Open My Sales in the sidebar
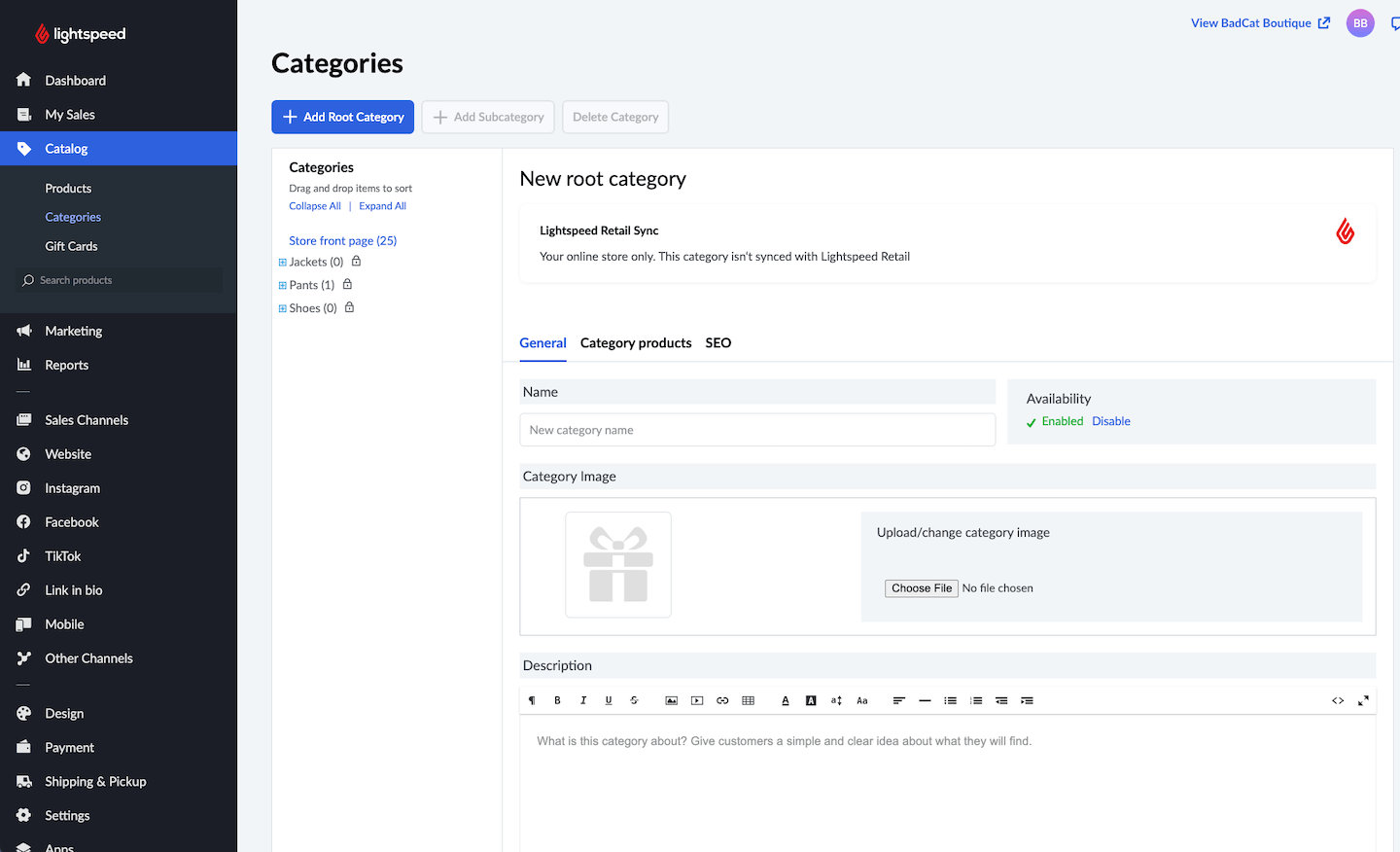Viewport: 1400px width, 852px height. (x=119, y=115)
